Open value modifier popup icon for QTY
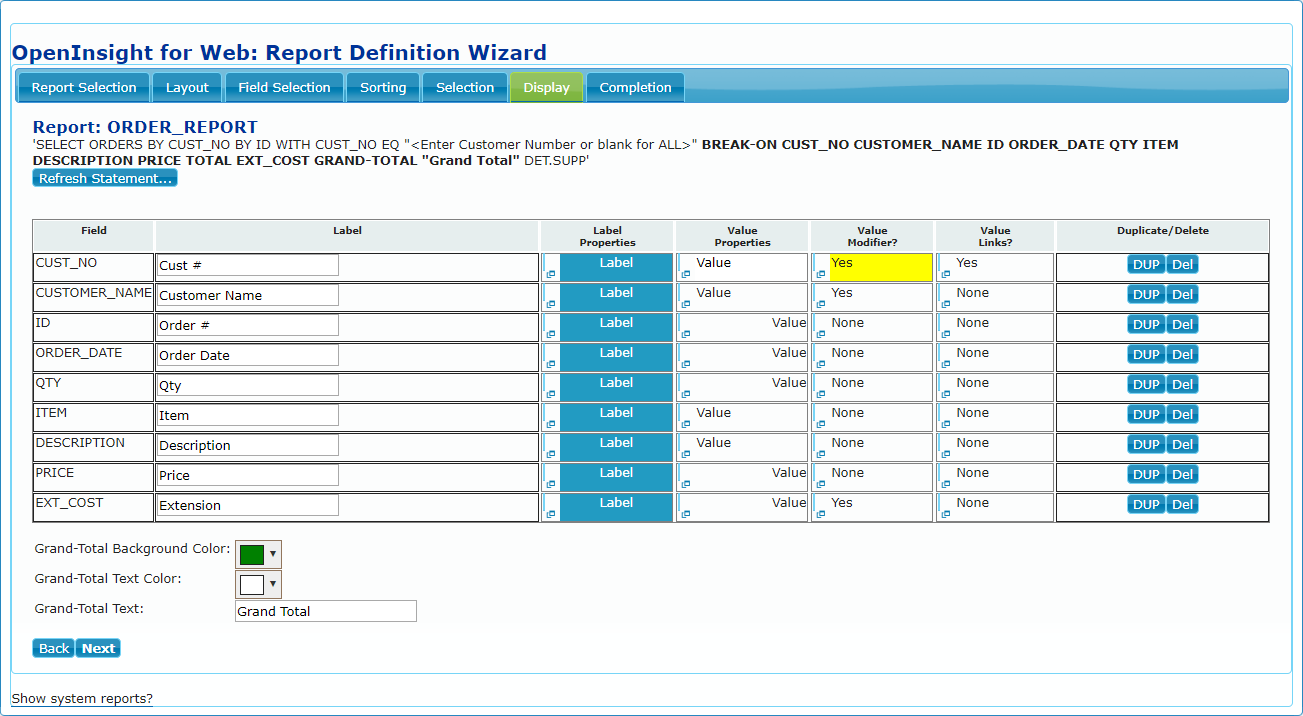 (821, 394)
